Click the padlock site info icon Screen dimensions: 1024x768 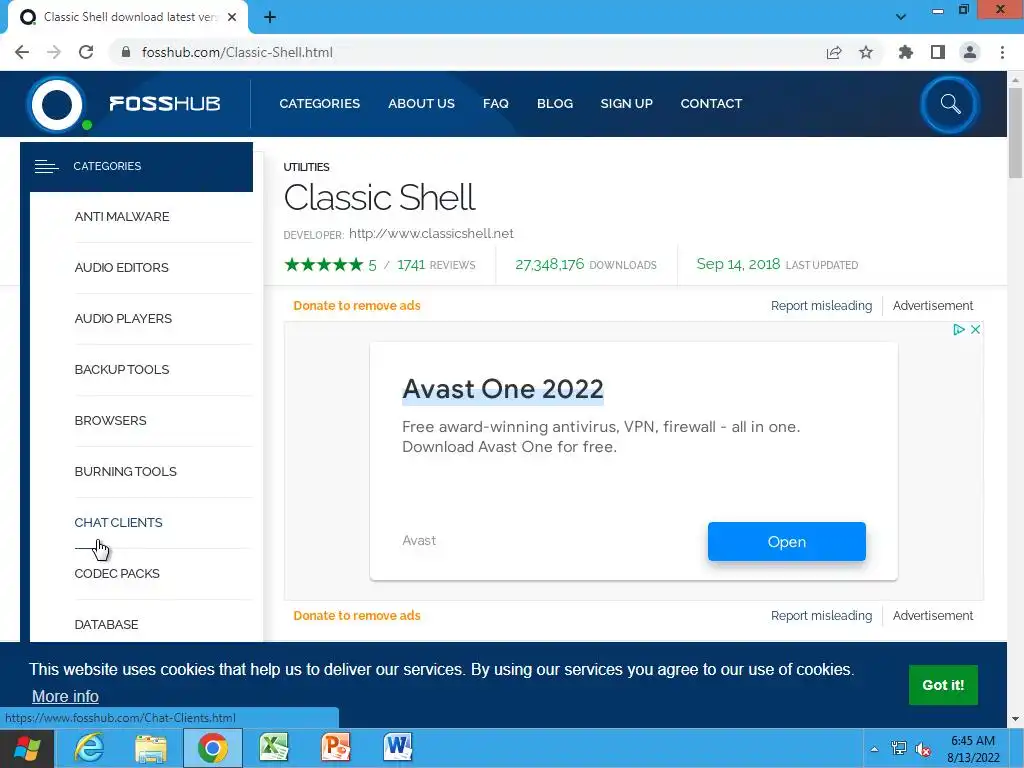(126, 52)
